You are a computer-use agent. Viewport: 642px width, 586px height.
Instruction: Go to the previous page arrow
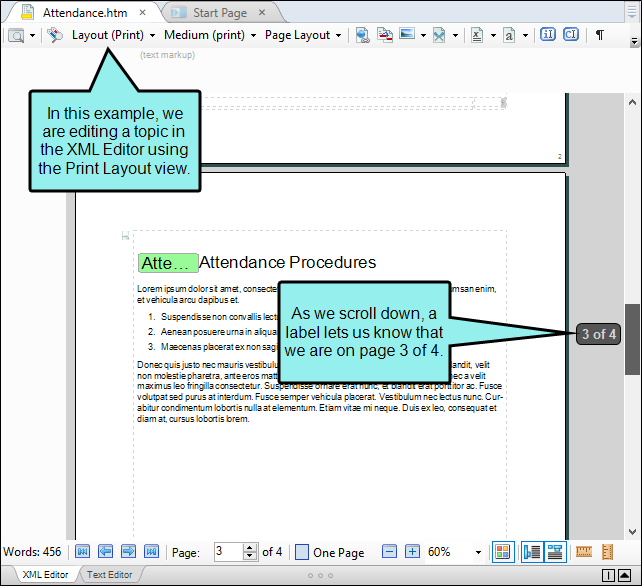[x=106, y=552]
